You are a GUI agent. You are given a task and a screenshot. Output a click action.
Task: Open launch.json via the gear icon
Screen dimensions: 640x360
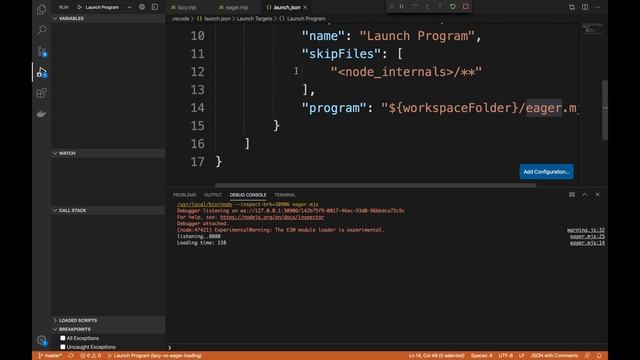[x=142, y=7]
